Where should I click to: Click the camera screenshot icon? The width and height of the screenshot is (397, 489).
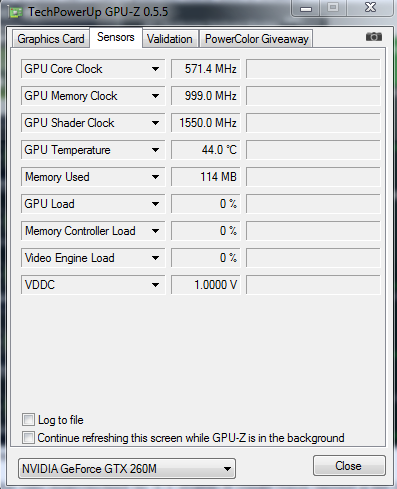tap(374, 37)
